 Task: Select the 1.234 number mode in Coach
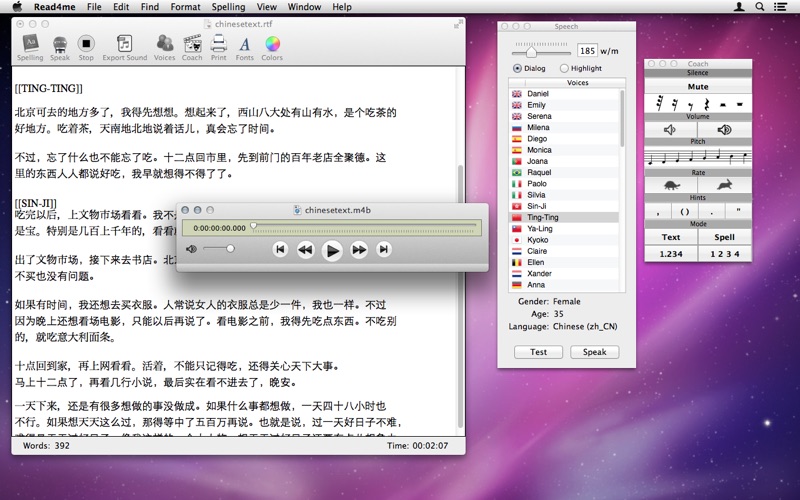click(x=670, y=254)
